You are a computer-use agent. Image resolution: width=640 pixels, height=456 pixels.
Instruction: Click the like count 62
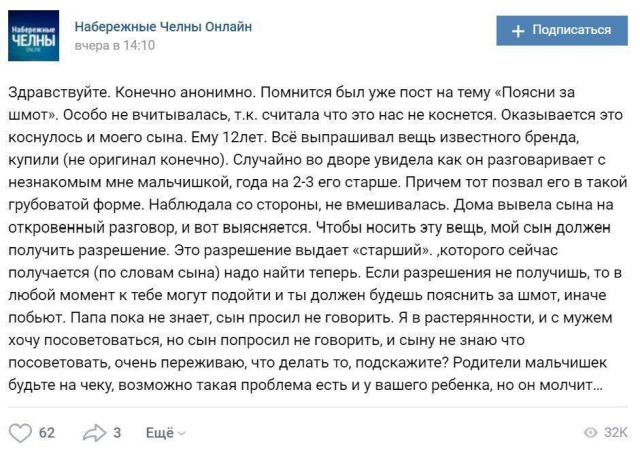click(47, 433)
